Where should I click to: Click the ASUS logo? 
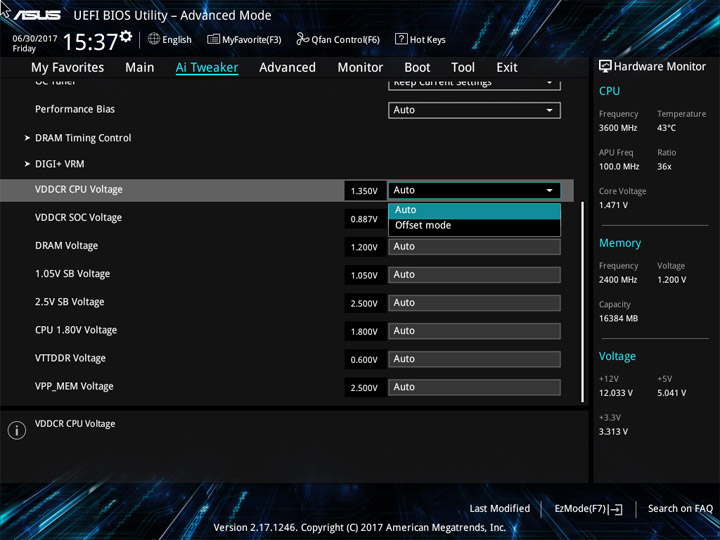(x=37, y=16)
